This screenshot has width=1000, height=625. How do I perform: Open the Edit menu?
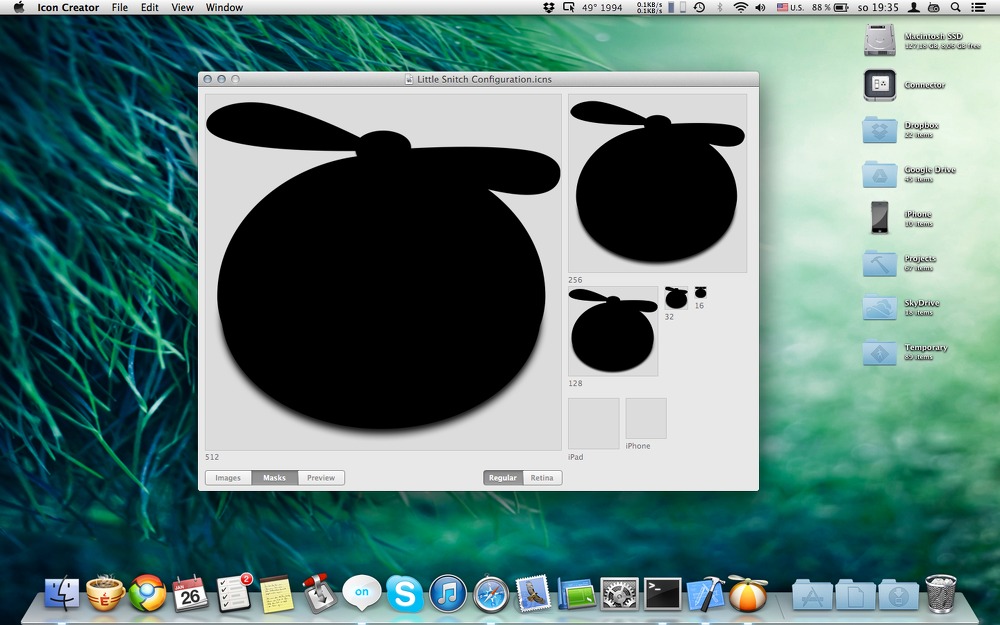click(149, 8)
